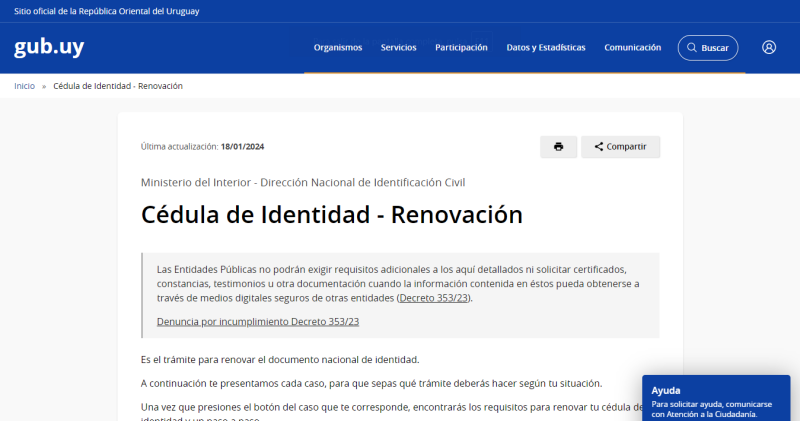Open the Decreto 353/23 link
This screenshot has width=800, height=421.
(x=434, y=298)
